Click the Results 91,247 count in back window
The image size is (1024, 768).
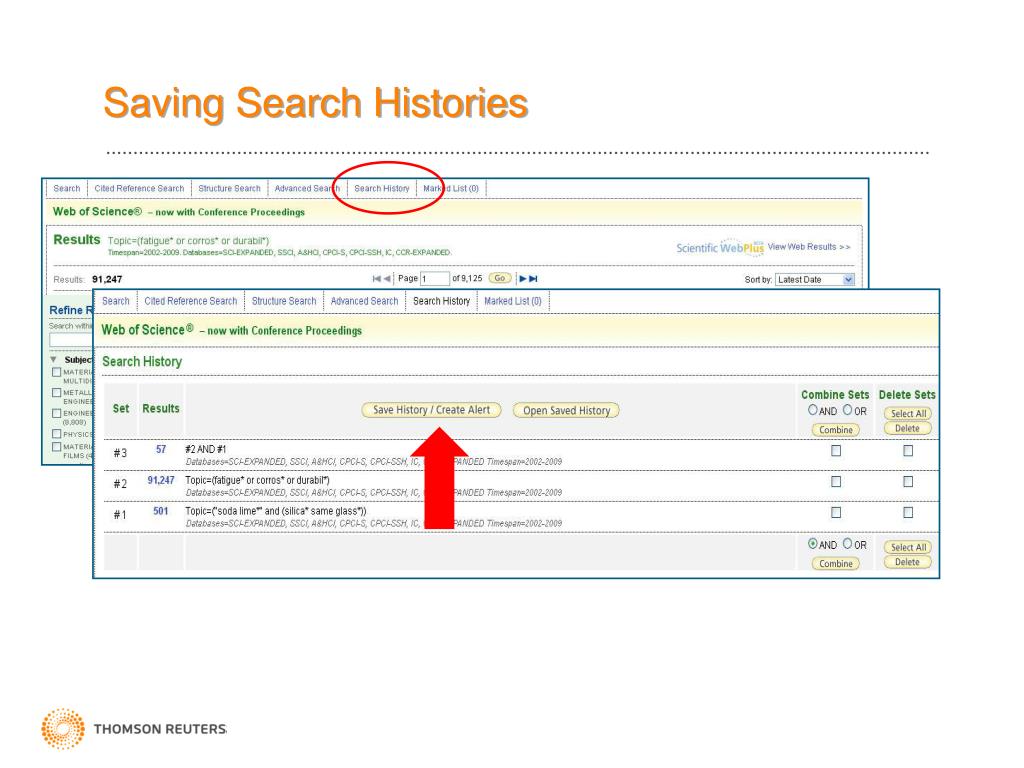[107, 280]
